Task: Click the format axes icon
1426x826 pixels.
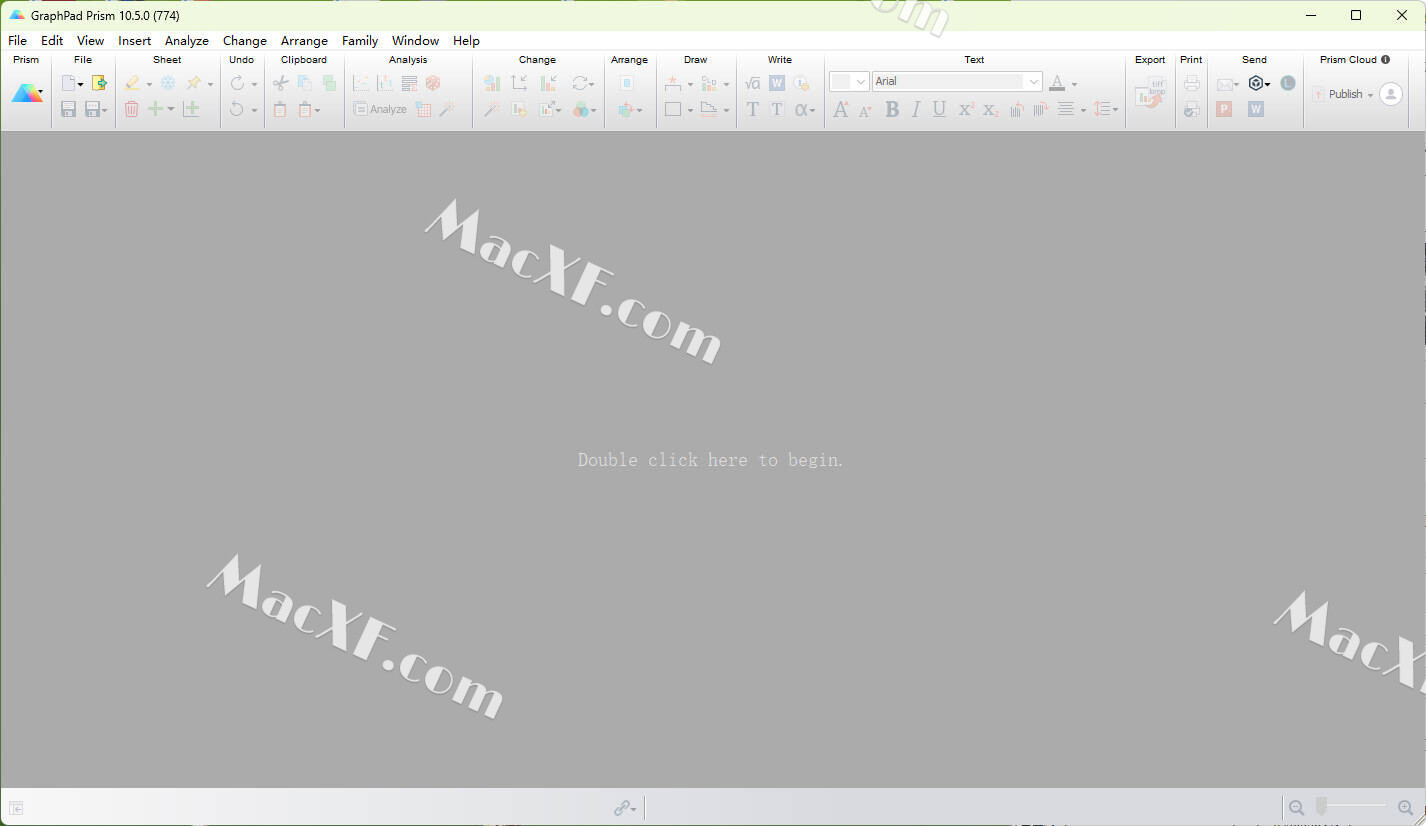Action: click(x=519, y=83)
